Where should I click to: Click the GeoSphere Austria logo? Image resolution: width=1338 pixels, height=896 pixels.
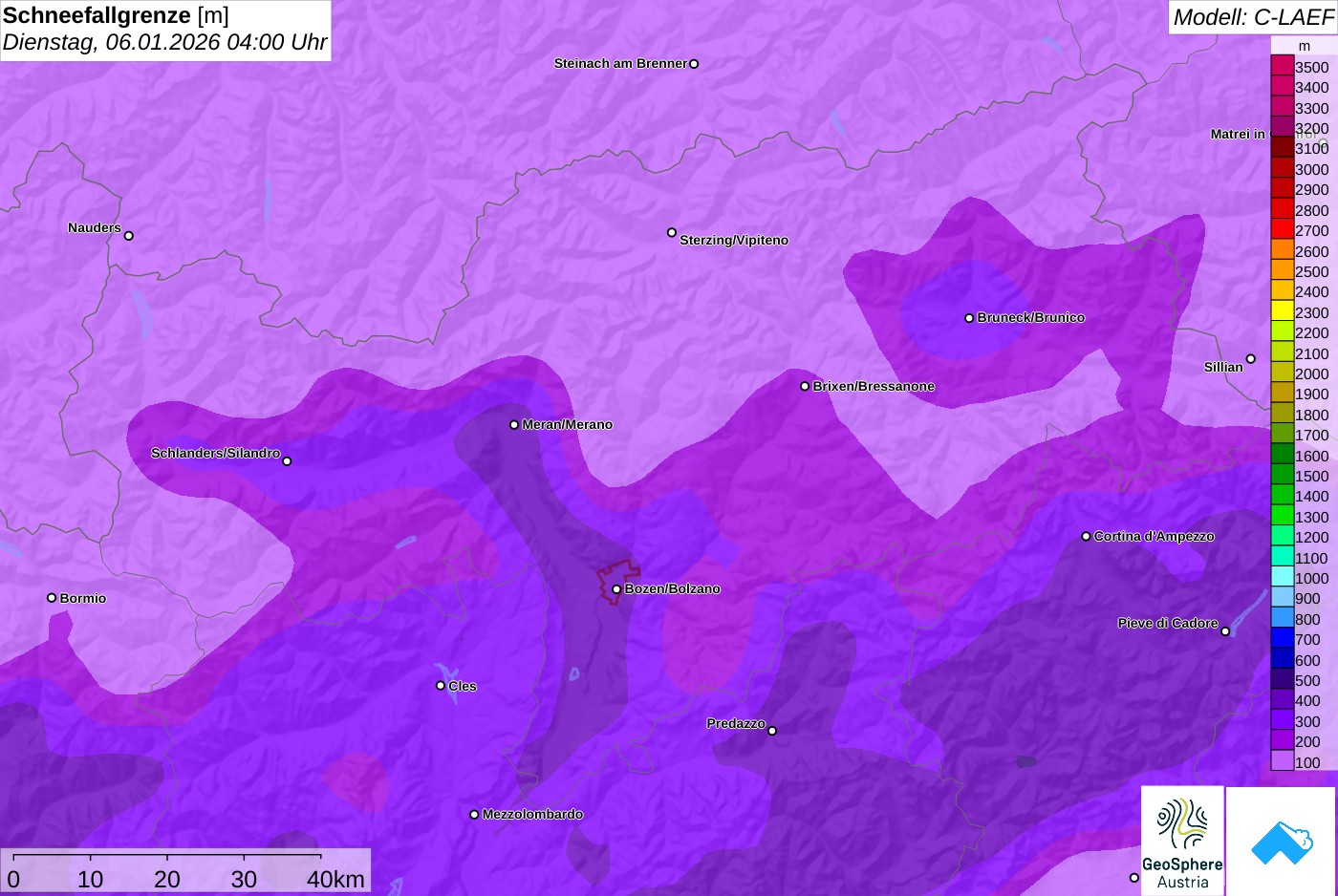tap(1182, 842)
